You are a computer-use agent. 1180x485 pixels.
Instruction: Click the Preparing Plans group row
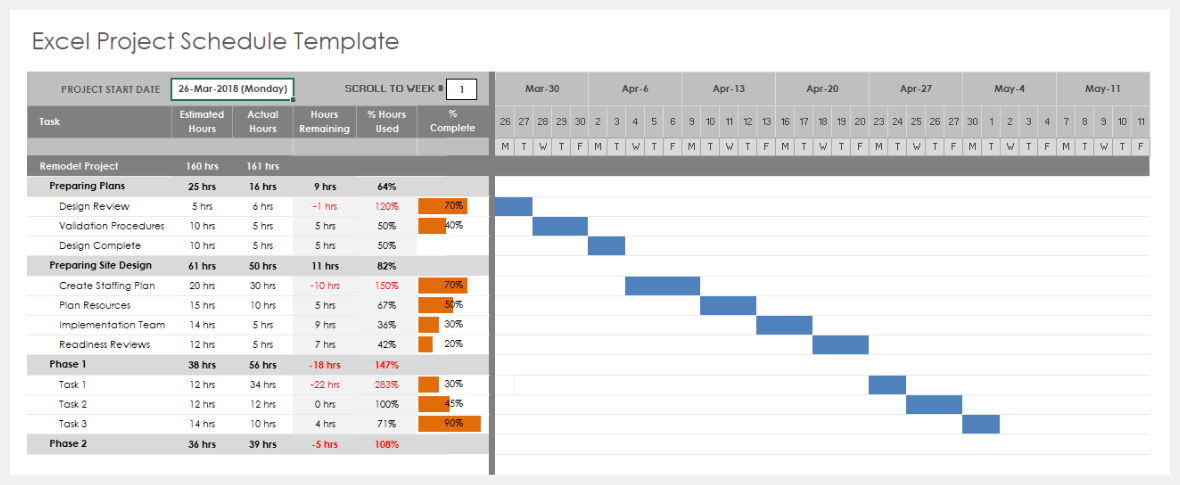click(85, 186)
